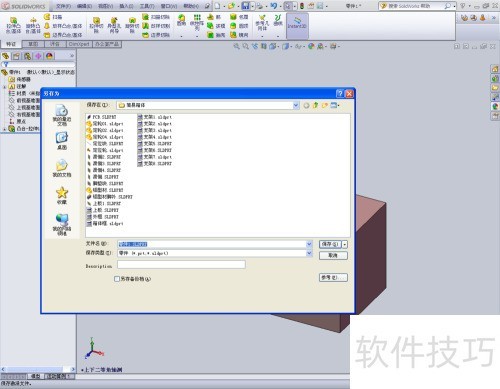500x389 pixels.
Task: Click the Fillet (圆角) tool
Action: tap(181, 21)
